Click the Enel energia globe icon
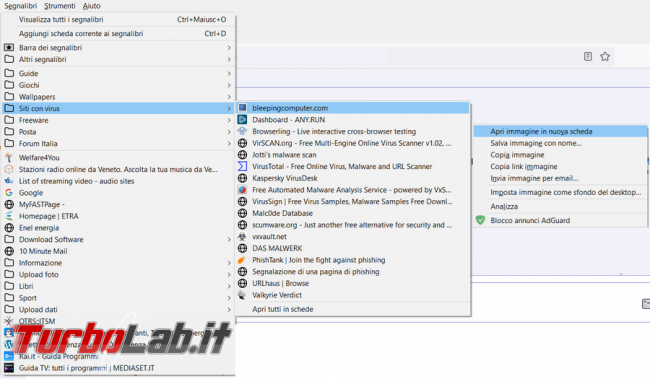Image resolution: width=650 pixels, height=379 pixels. (9, 228)
